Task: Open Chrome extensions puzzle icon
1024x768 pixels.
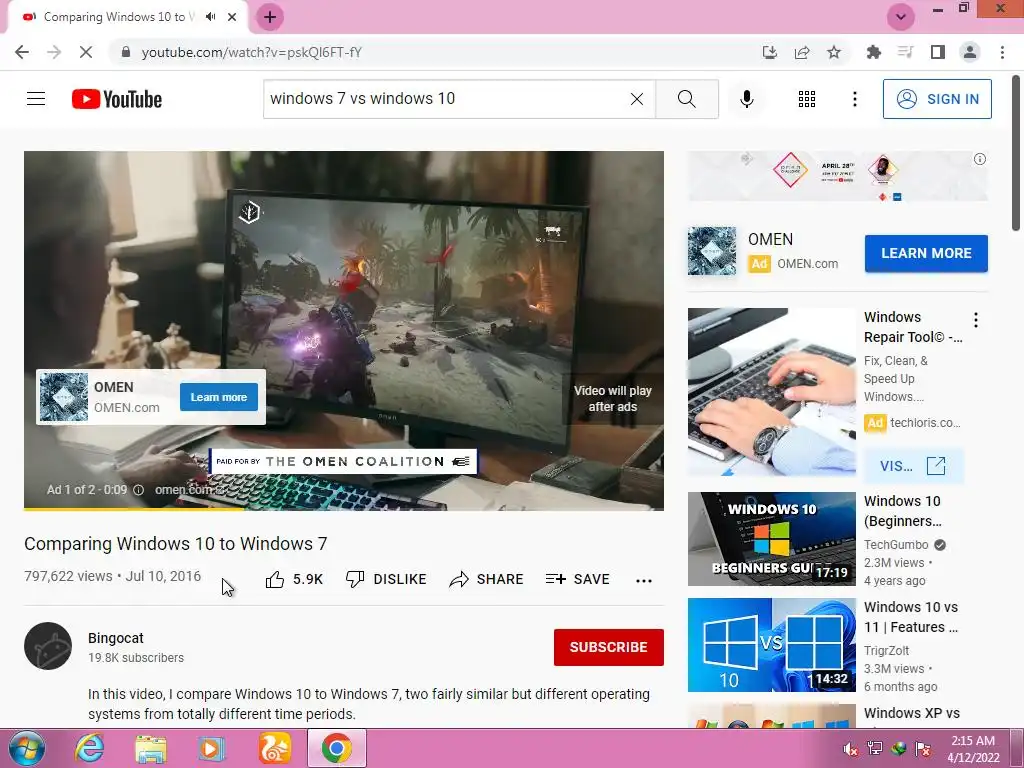Action: tap(873, 52)
